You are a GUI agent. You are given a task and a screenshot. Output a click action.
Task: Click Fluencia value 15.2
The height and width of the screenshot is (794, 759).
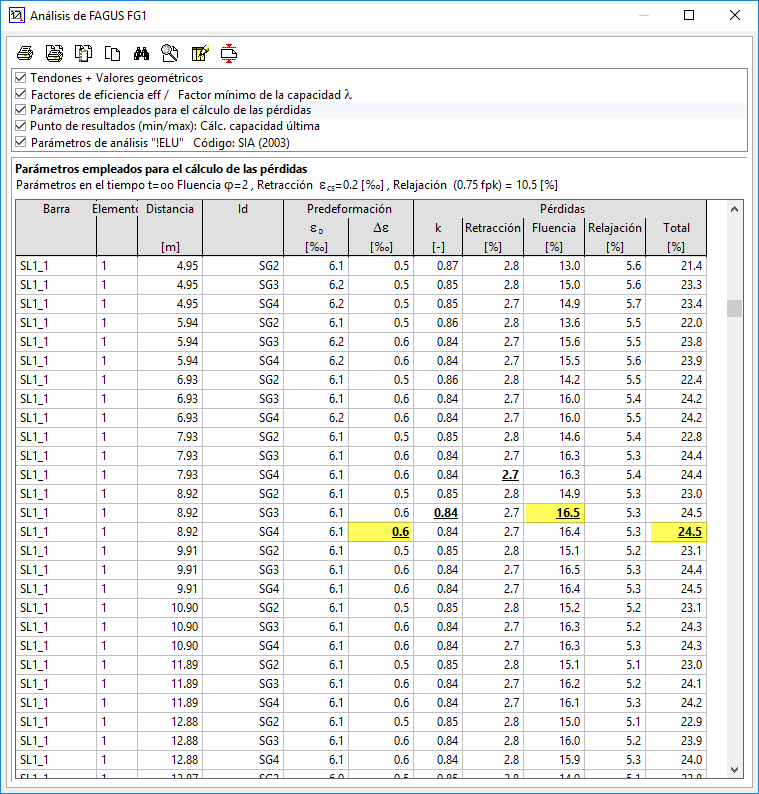(x=570, y=608)
